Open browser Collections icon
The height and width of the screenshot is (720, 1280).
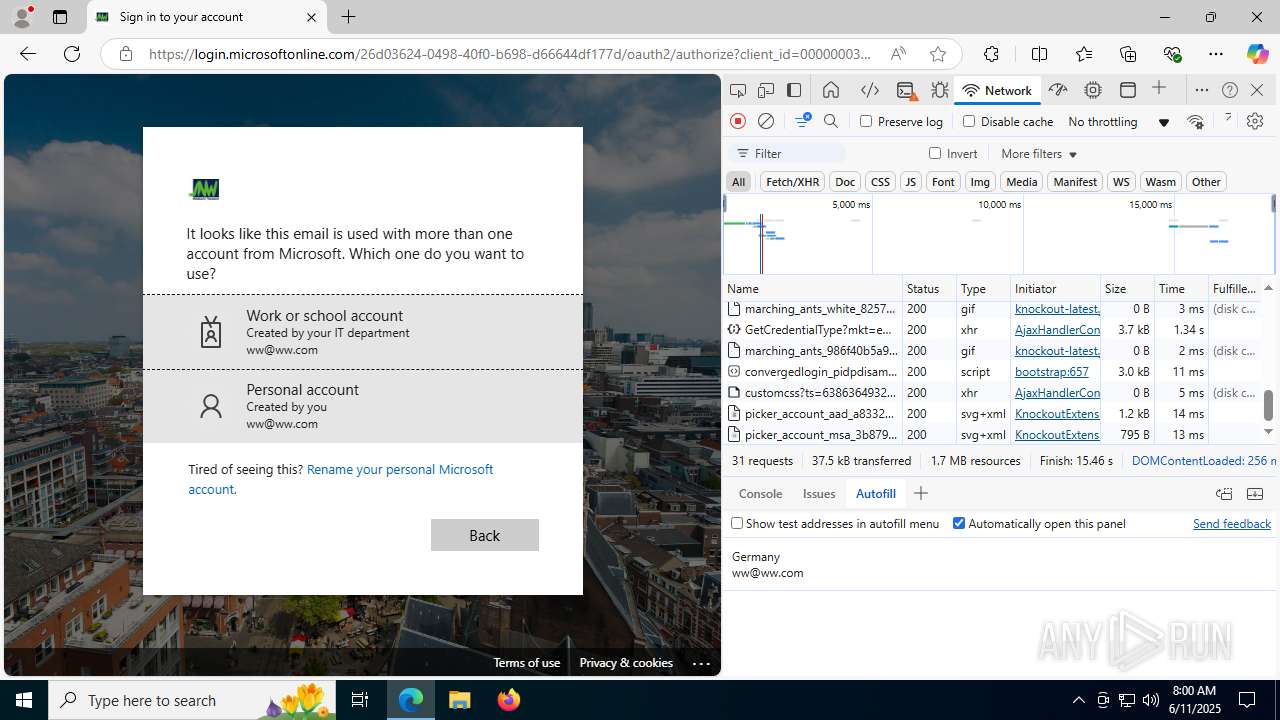pyautogui.click(x=1128, y=54)
